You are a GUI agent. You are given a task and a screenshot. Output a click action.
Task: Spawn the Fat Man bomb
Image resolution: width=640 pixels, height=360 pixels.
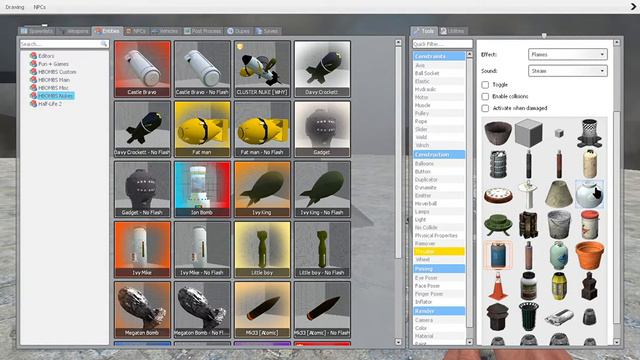[202, 129]
